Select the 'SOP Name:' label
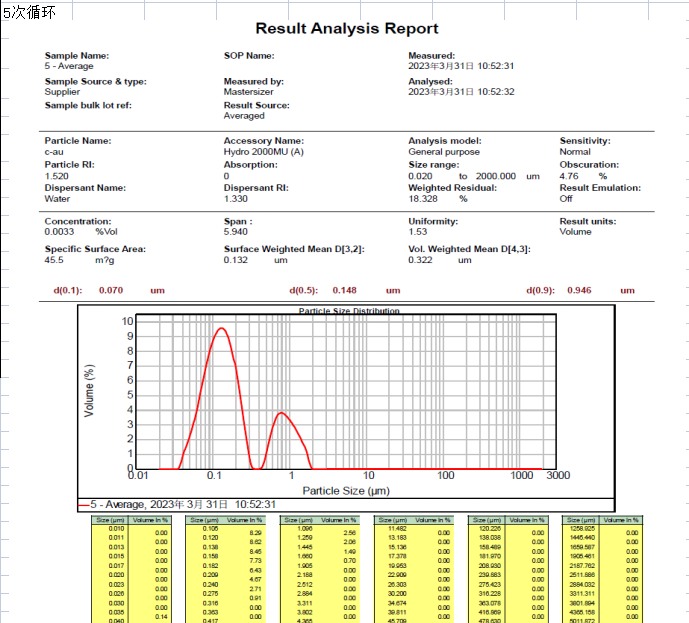 pyautogui.click(x=249, y=56)
